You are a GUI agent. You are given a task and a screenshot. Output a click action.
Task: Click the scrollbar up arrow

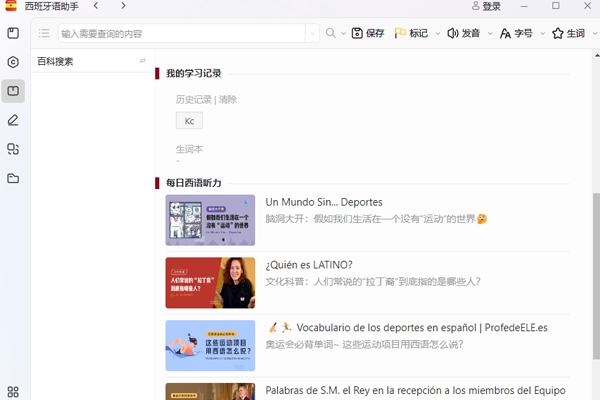597,56
